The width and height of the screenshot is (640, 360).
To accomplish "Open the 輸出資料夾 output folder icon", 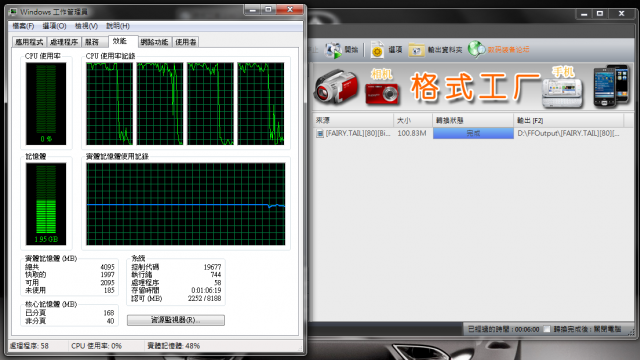I will (x=416, y=50).
